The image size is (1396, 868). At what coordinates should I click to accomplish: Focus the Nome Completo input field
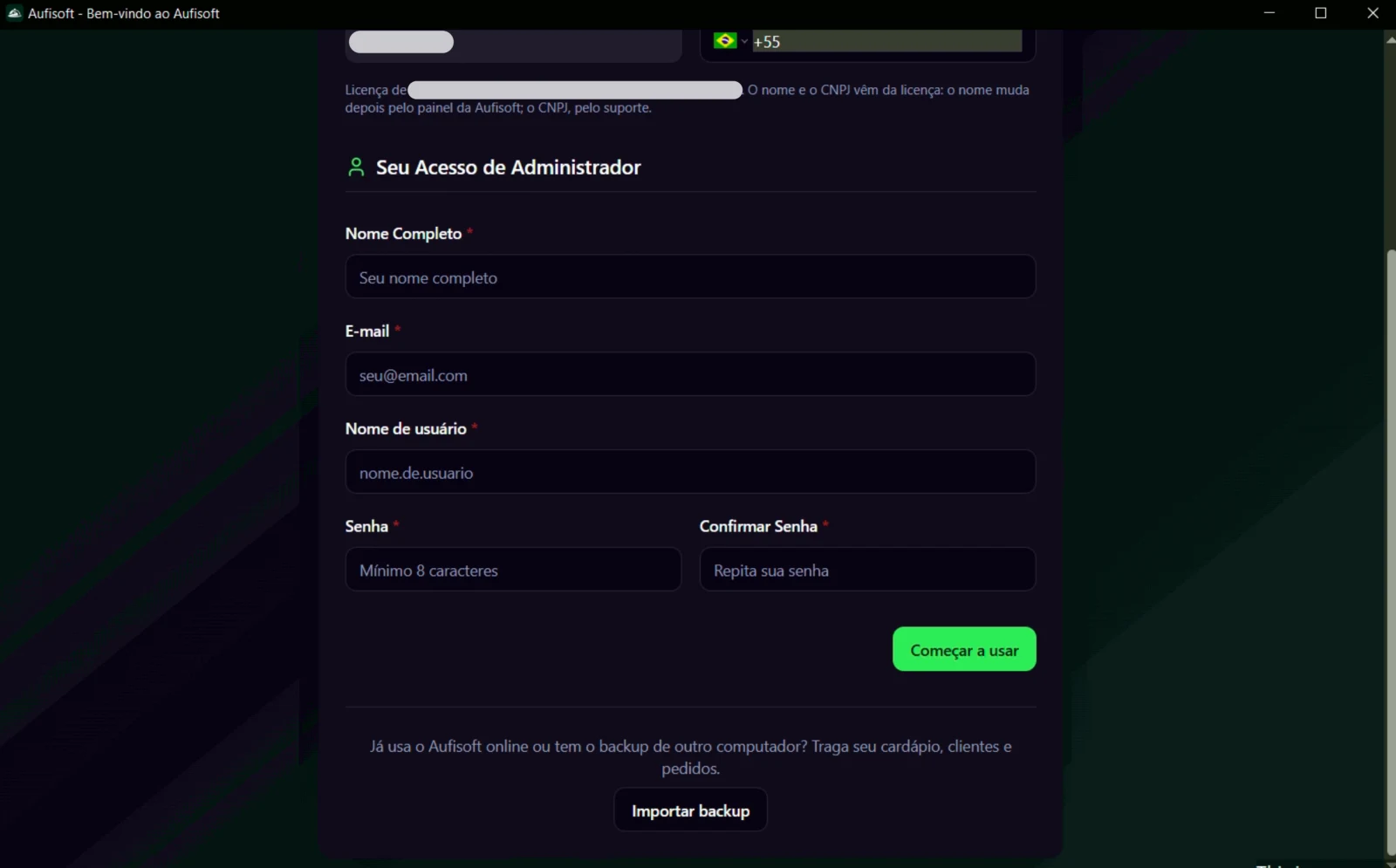(x=690, y=277)
